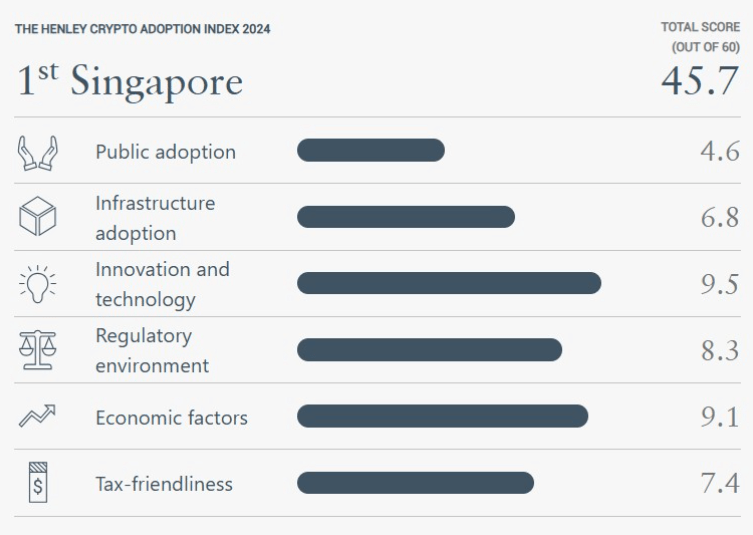
Task: Click the 9.5 innovation score value
Action: point(719,284)
